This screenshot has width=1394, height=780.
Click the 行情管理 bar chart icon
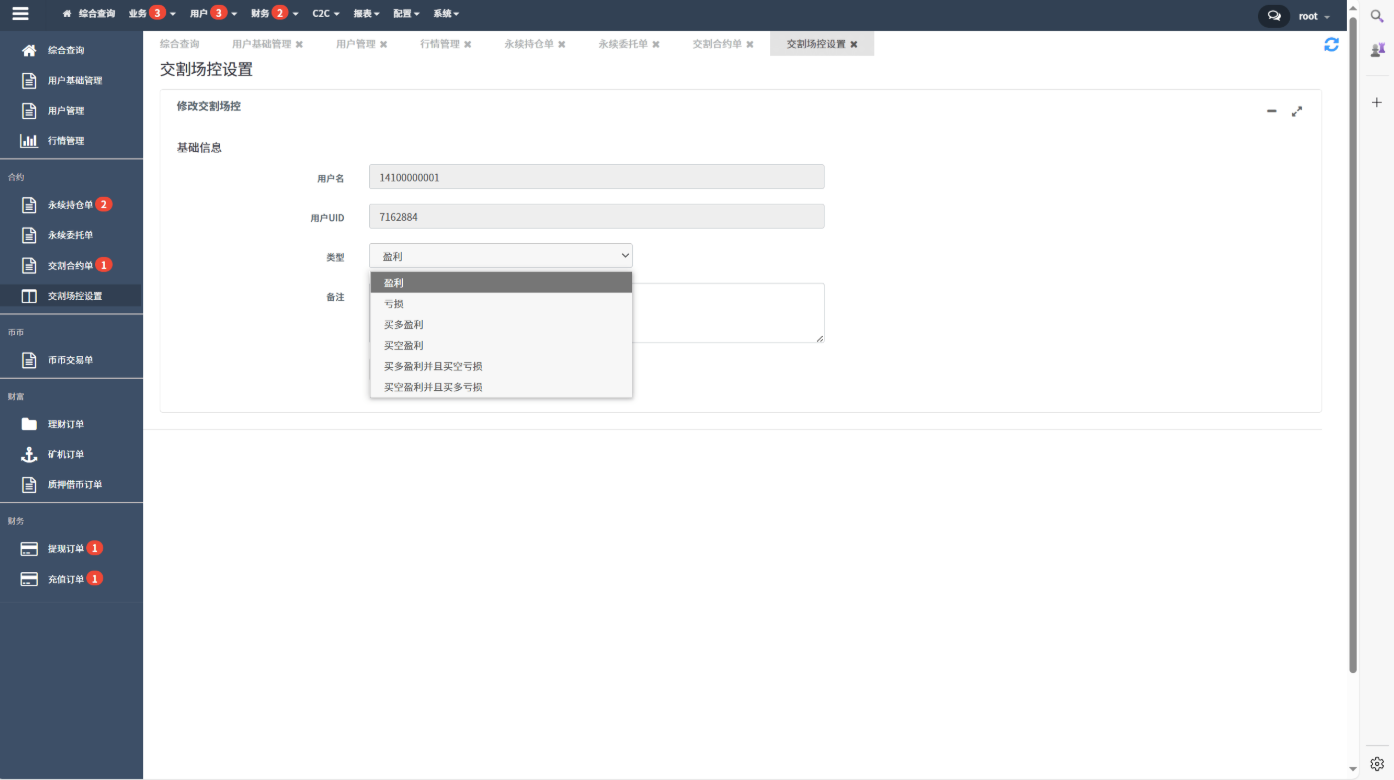[29, 141]
